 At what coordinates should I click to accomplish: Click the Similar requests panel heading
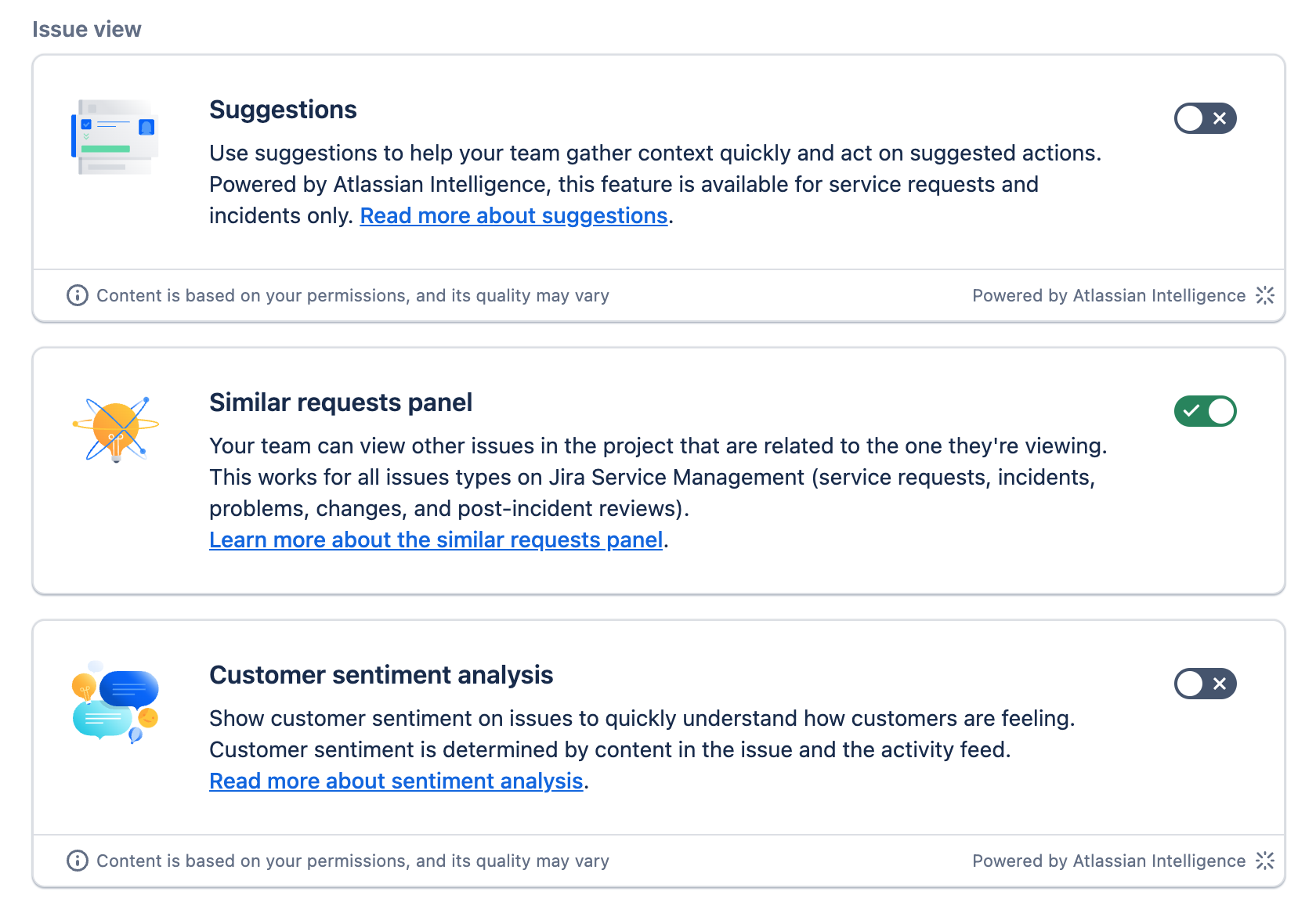[341, 402]
